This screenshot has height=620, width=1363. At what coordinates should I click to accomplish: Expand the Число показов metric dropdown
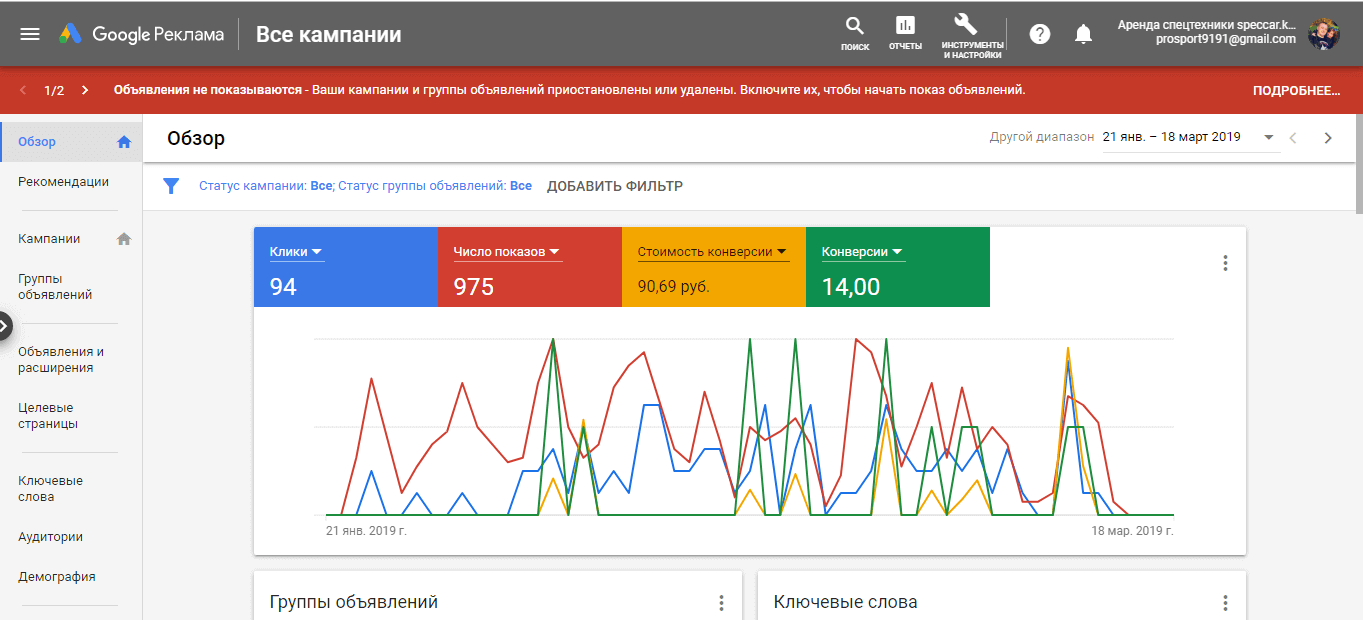click(554, 252)
